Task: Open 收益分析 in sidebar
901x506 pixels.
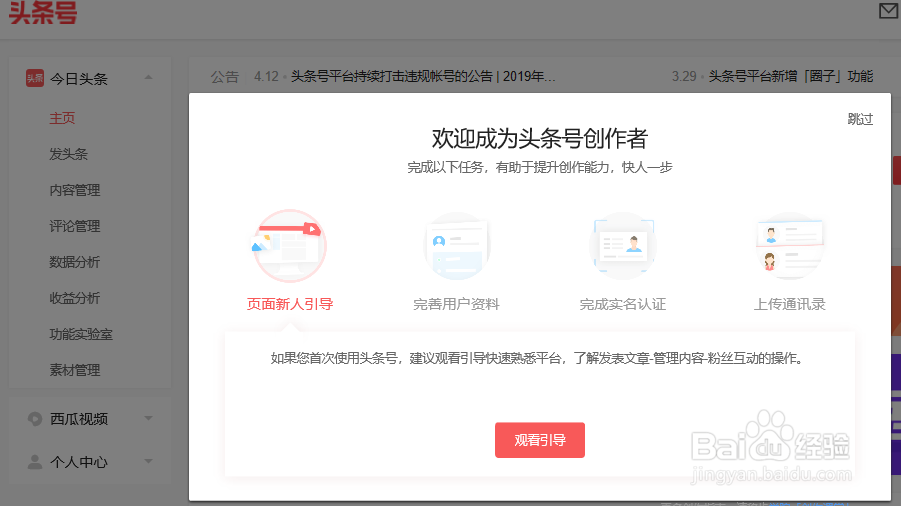Action: tap(75, 298)
